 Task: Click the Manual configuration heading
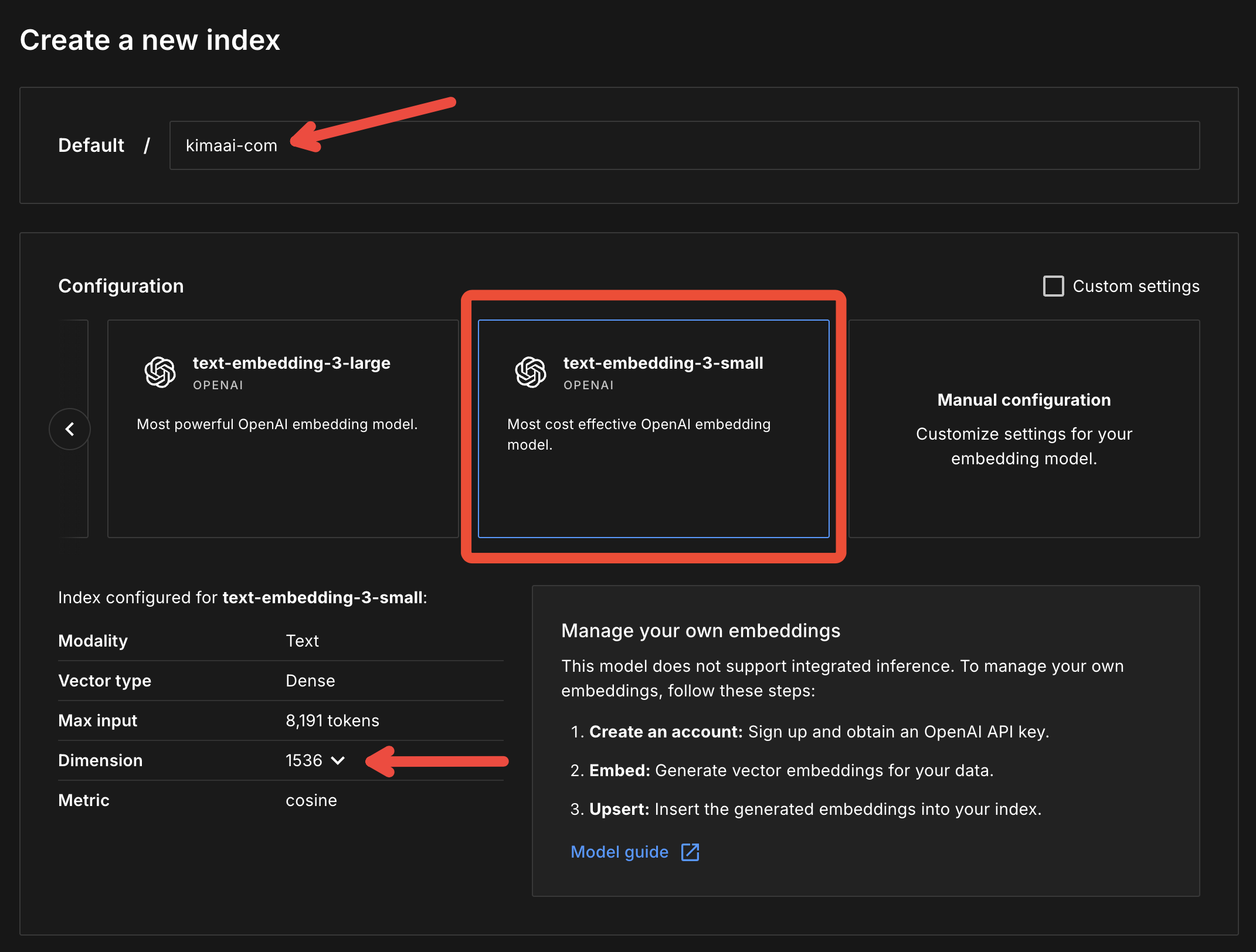[1024, 400]
